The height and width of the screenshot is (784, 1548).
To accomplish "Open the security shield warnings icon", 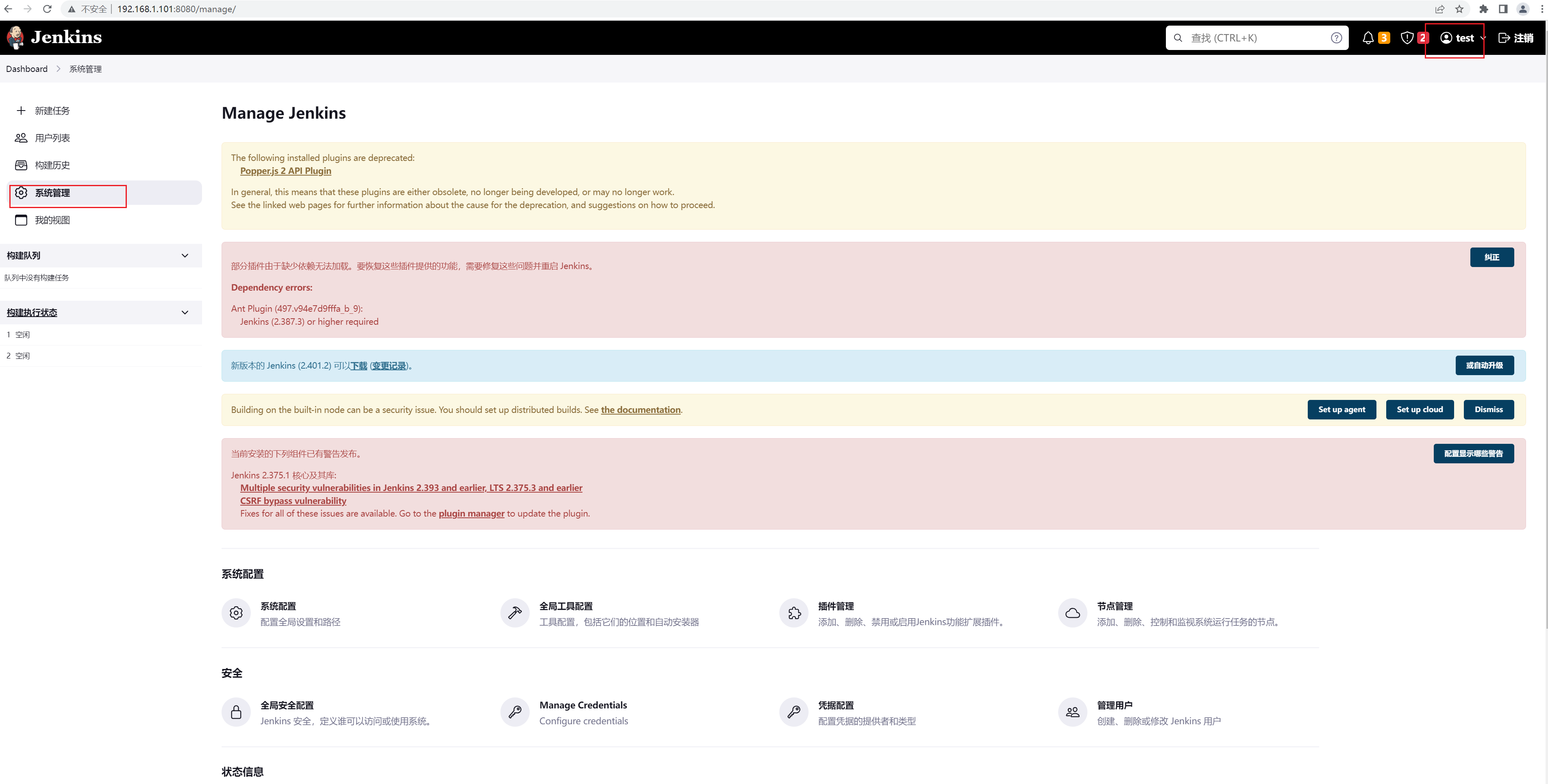I will tap(1407, 38).
